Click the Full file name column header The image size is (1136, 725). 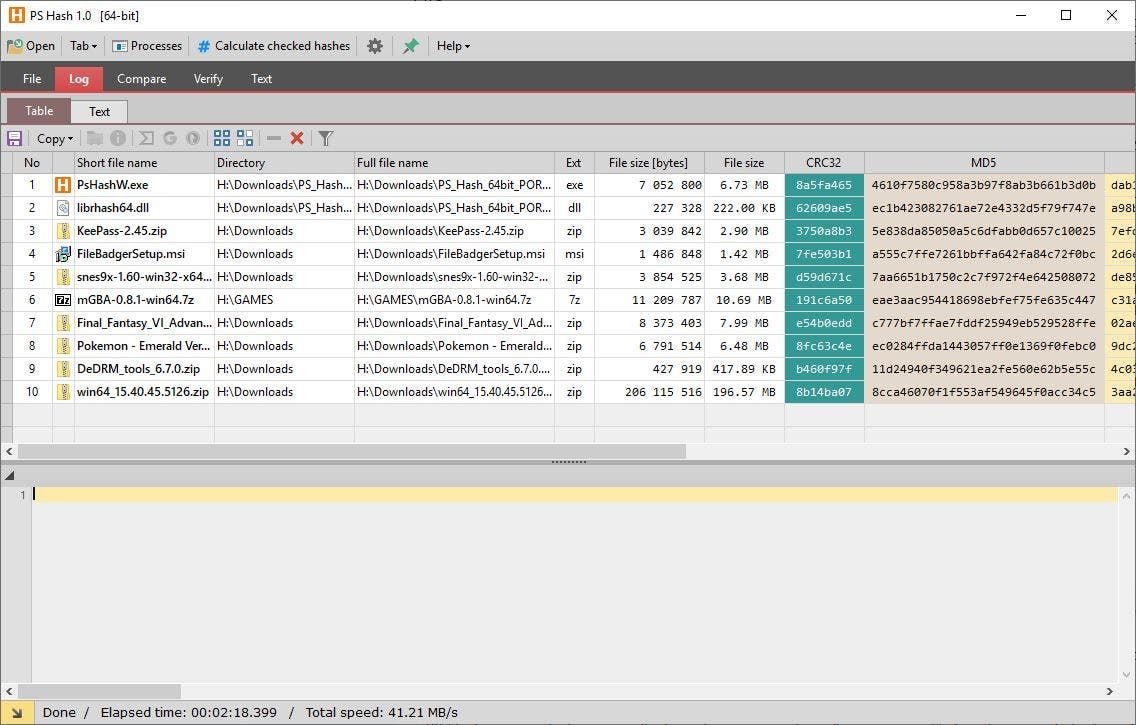(454, 163)
